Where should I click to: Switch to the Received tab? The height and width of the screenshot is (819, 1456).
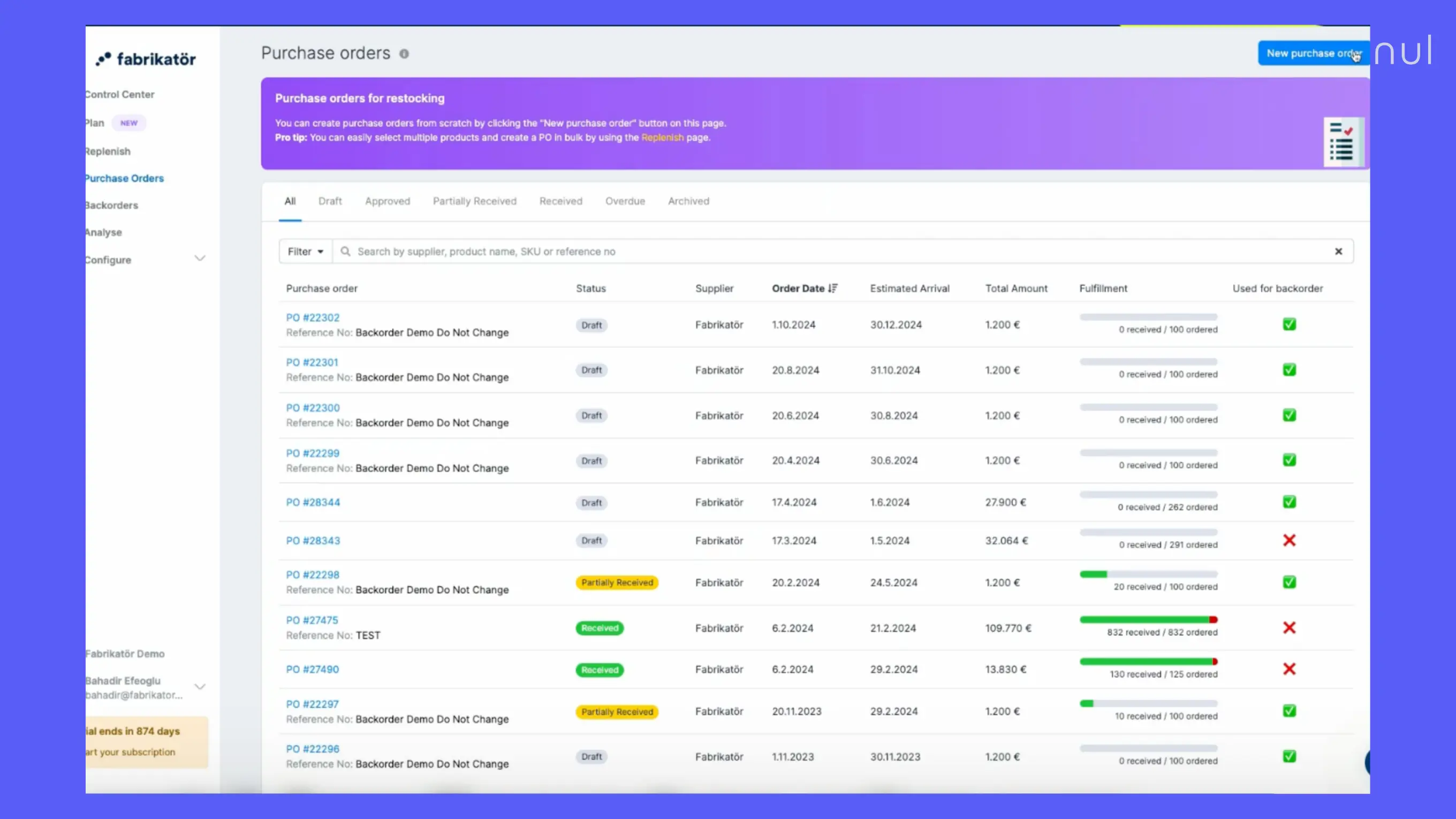click(560, 201)
